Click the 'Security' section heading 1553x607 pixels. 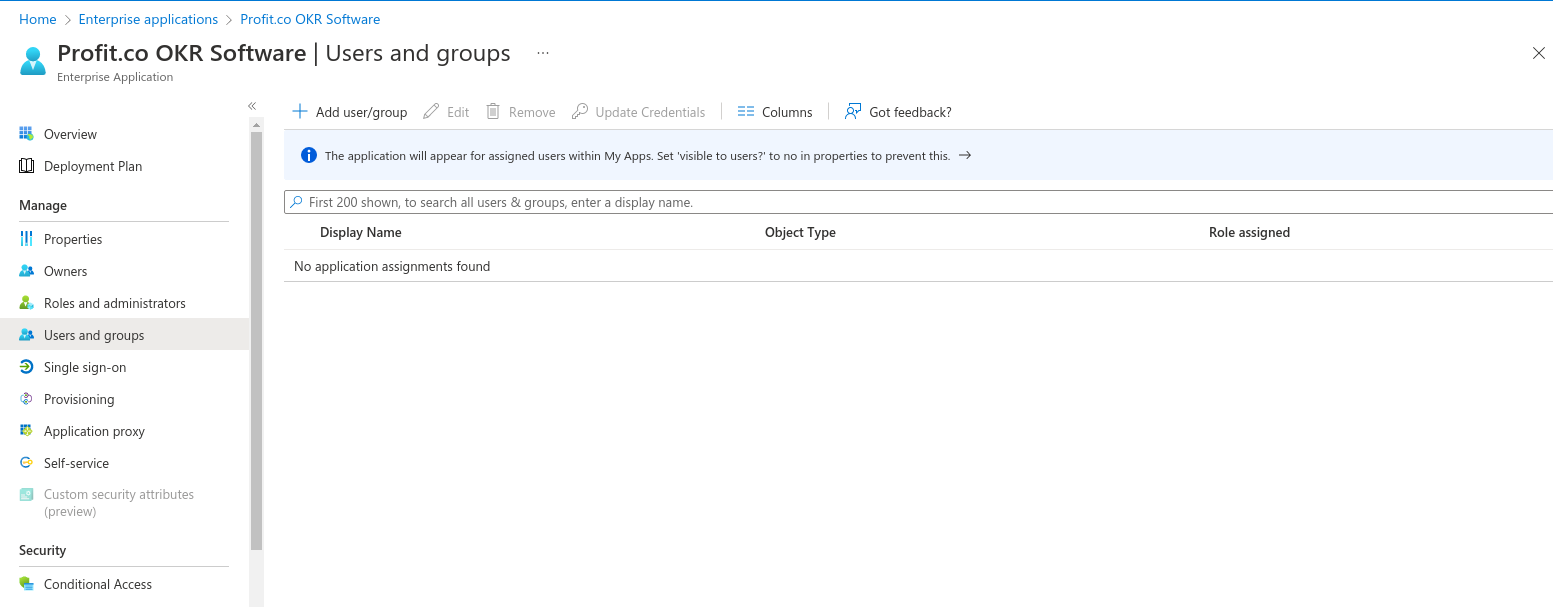pyautogui.click(x=42, y=550)
